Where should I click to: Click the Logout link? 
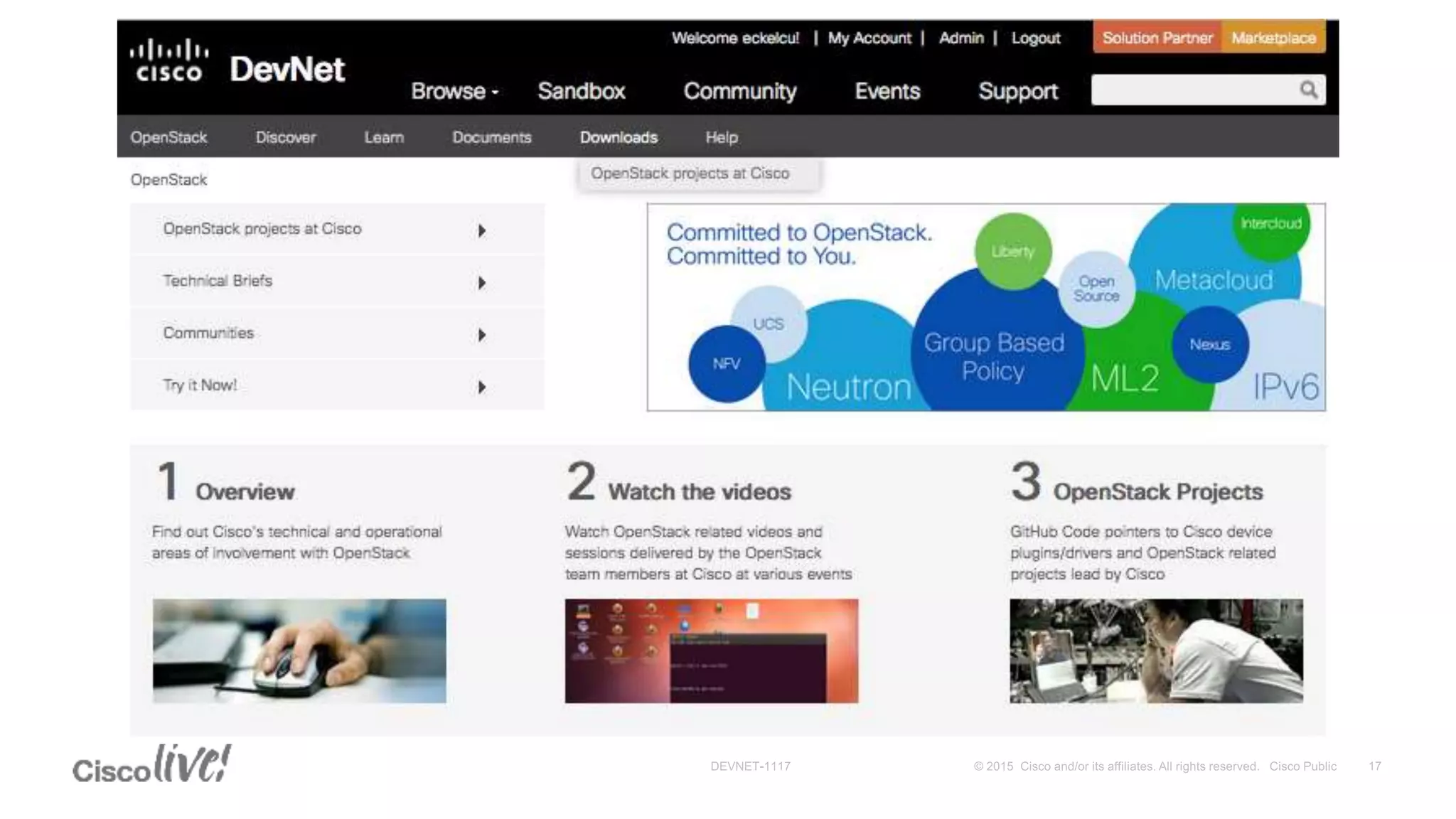1035,38
